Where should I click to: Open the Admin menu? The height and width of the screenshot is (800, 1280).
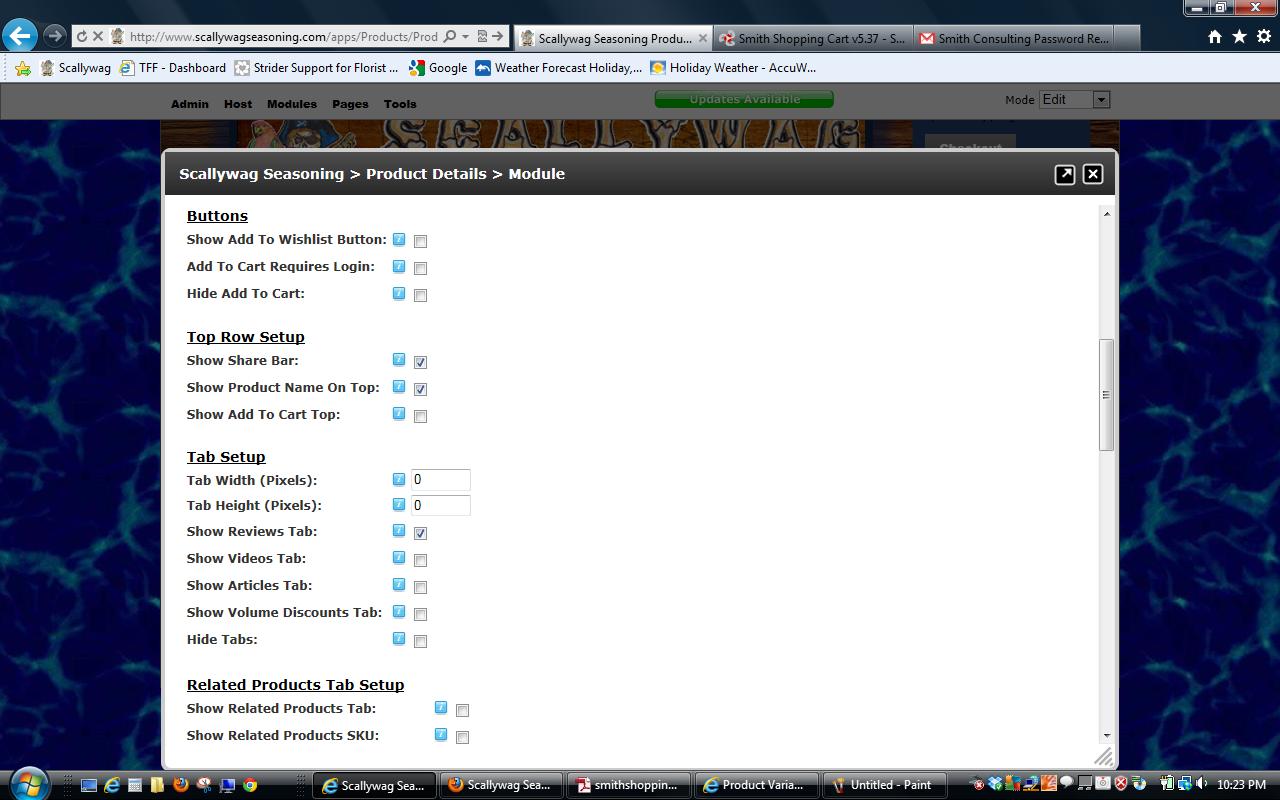click(x=190, y=104)
